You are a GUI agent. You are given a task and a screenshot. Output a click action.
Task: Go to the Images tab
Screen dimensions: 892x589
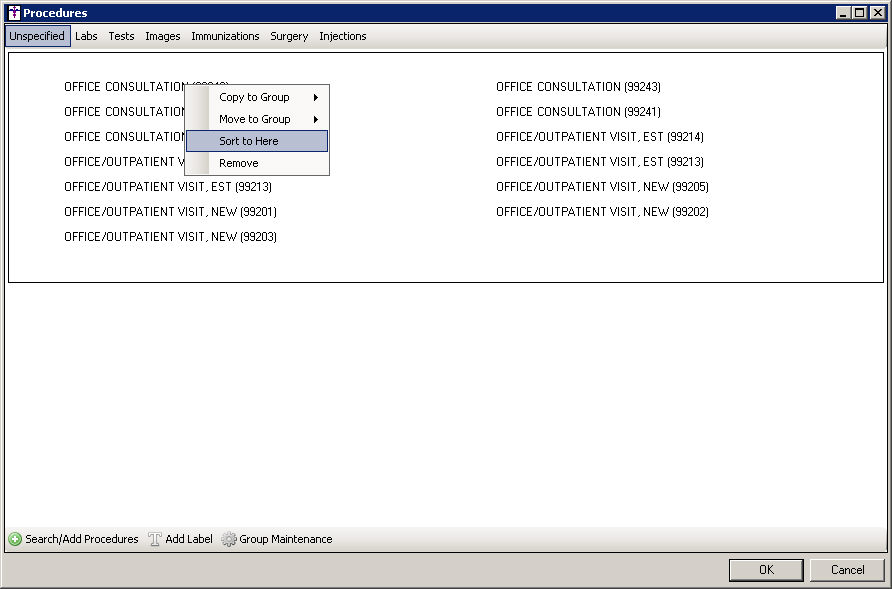coord(163,36)
